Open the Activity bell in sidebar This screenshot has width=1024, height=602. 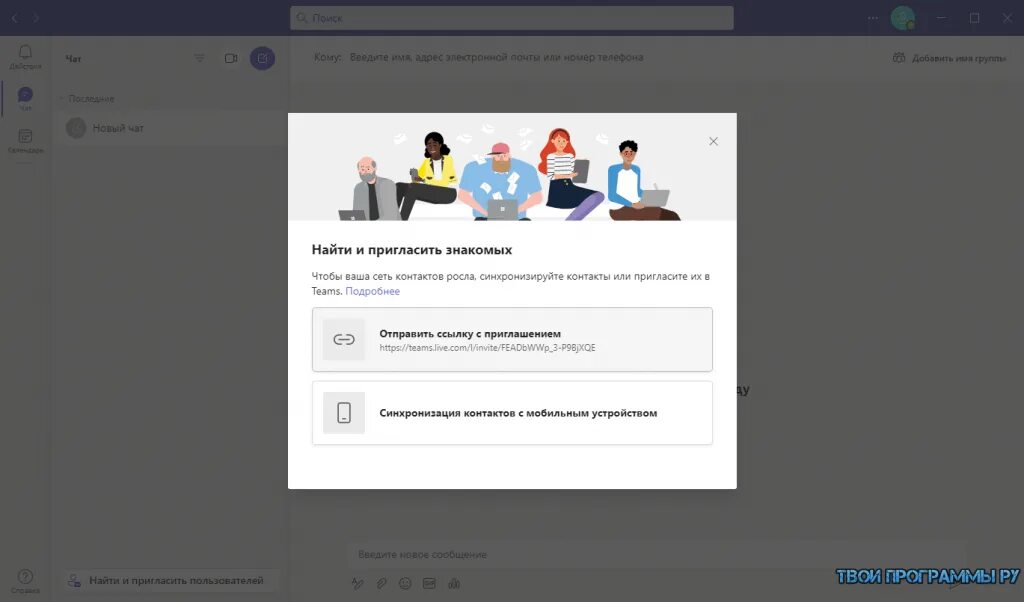pos(25,57)
